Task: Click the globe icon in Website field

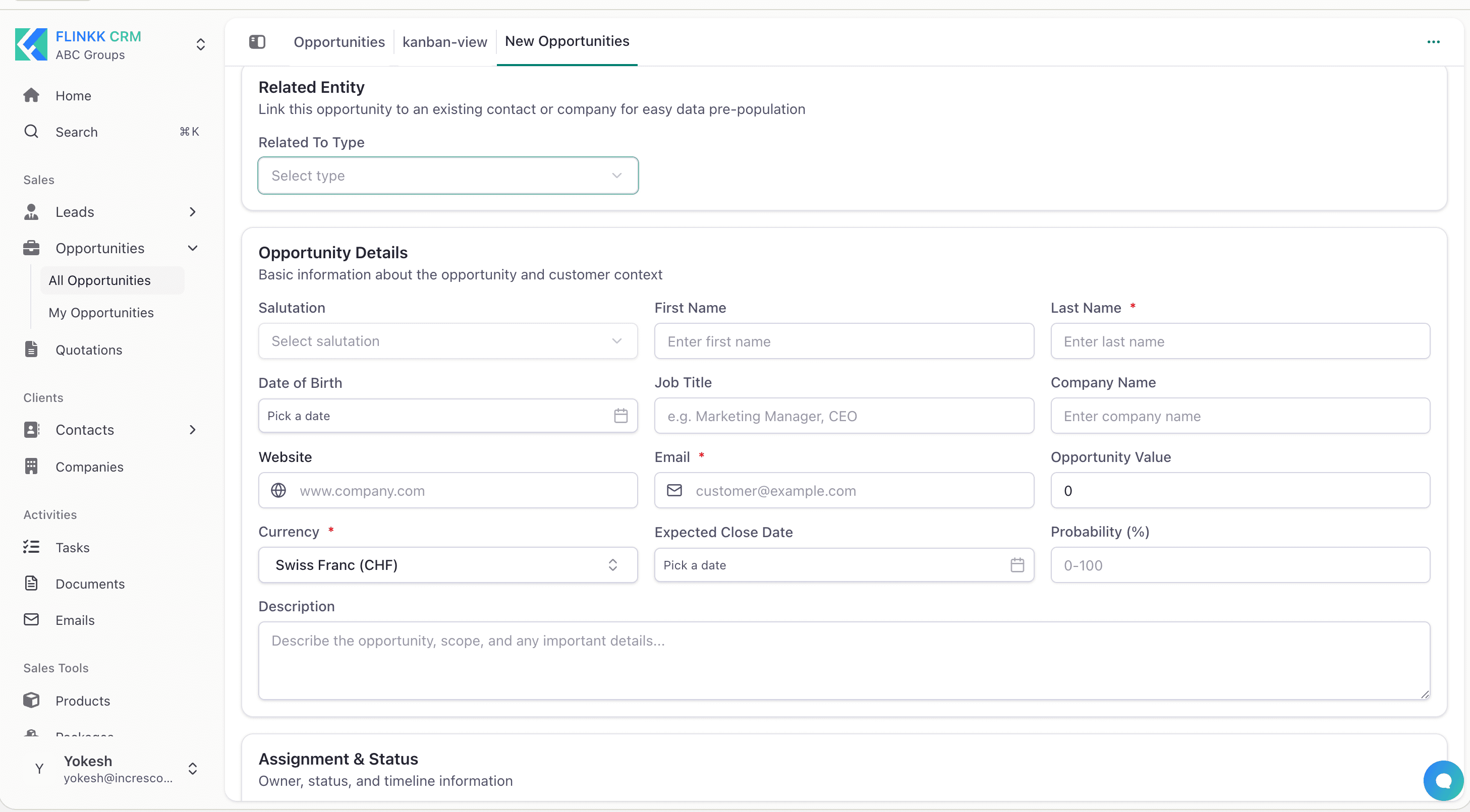Action: [278, 490]
